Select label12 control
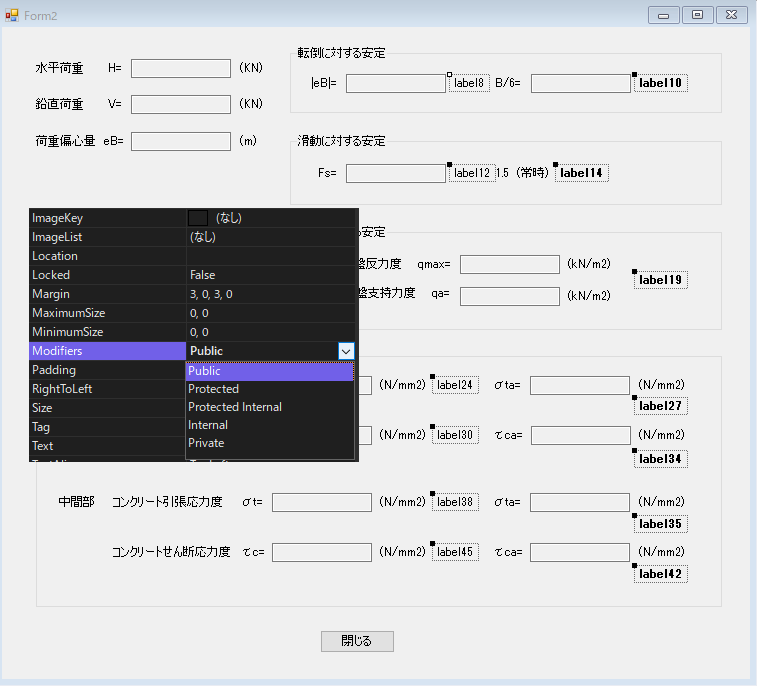Screen dimensions: 757x686 click(x=472, y=173)
